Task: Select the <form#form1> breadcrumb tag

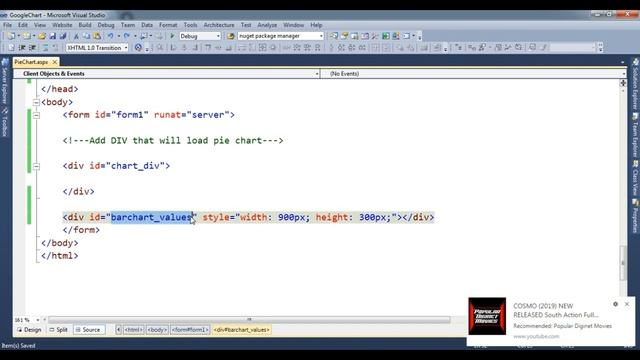Action: [x=190, y=330]
